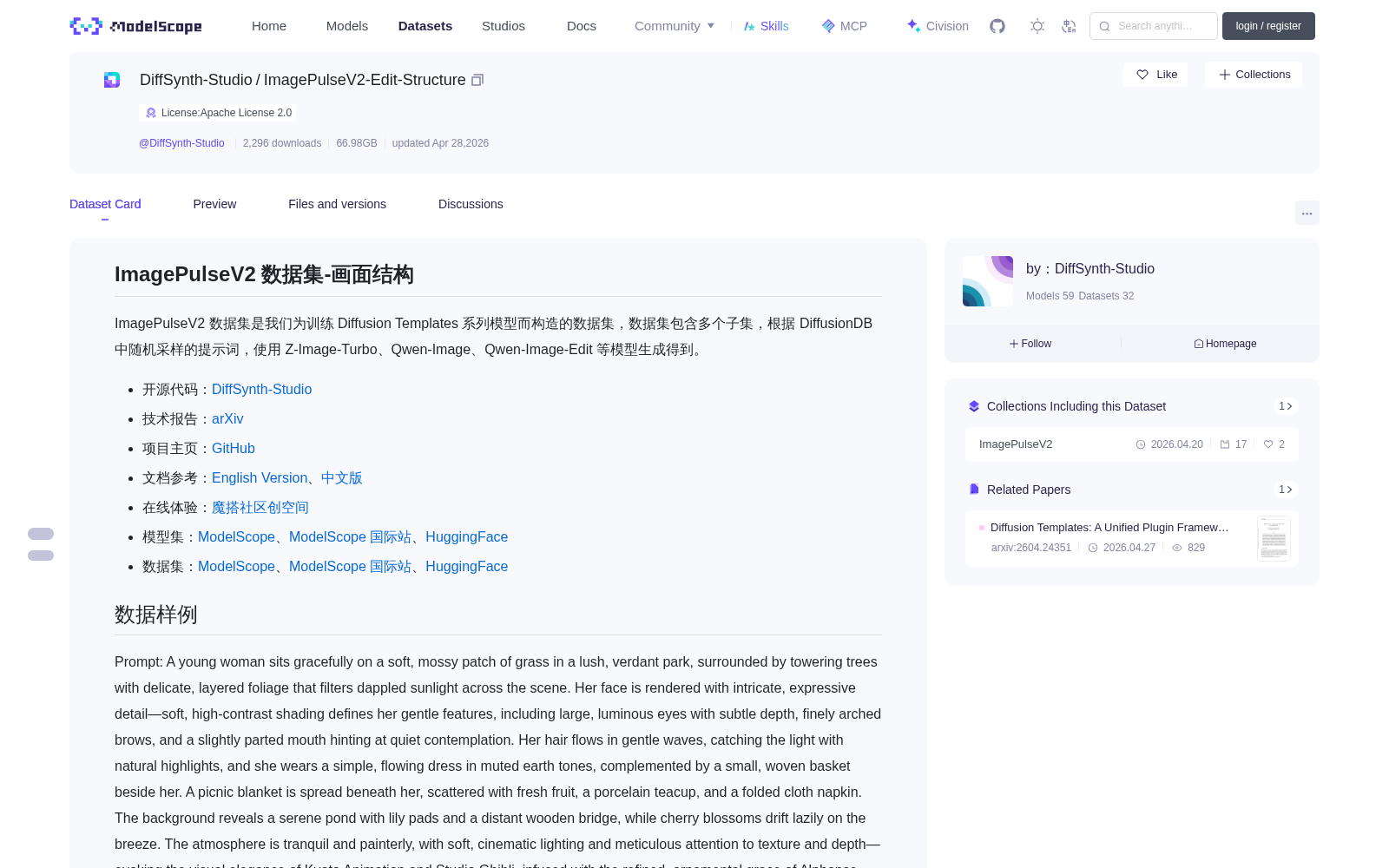1389x868 pixels.
Task: Follow DiffSynth-Studio
Action: (1030, 344)
